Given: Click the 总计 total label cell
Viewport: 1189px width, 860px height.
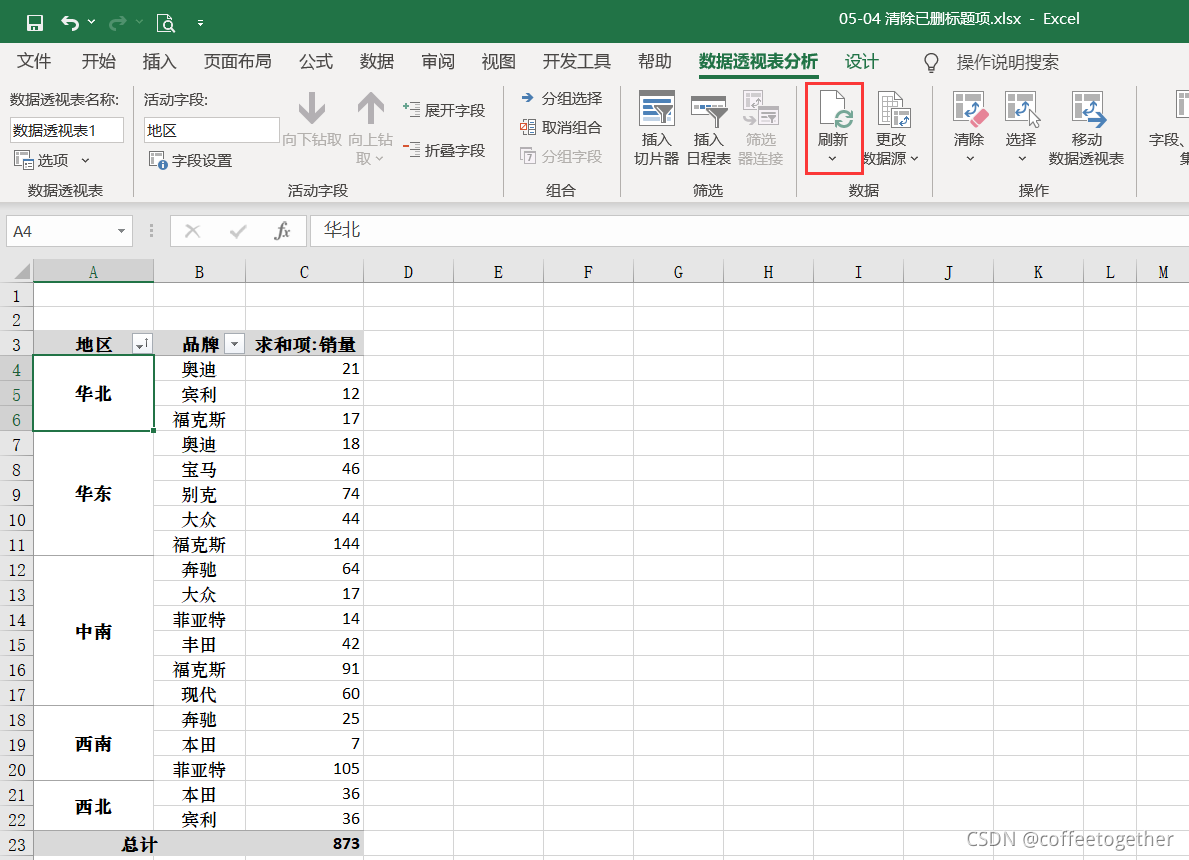Looking at the screenshot, I should pyautogui.click(x=140, y=844).
